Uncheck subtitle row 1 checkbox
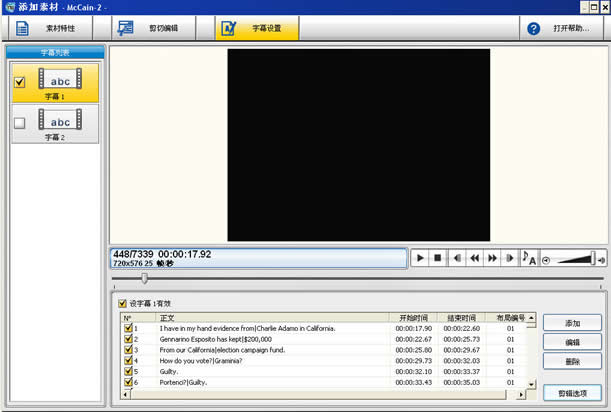611x412 pixels. [128, 328]
